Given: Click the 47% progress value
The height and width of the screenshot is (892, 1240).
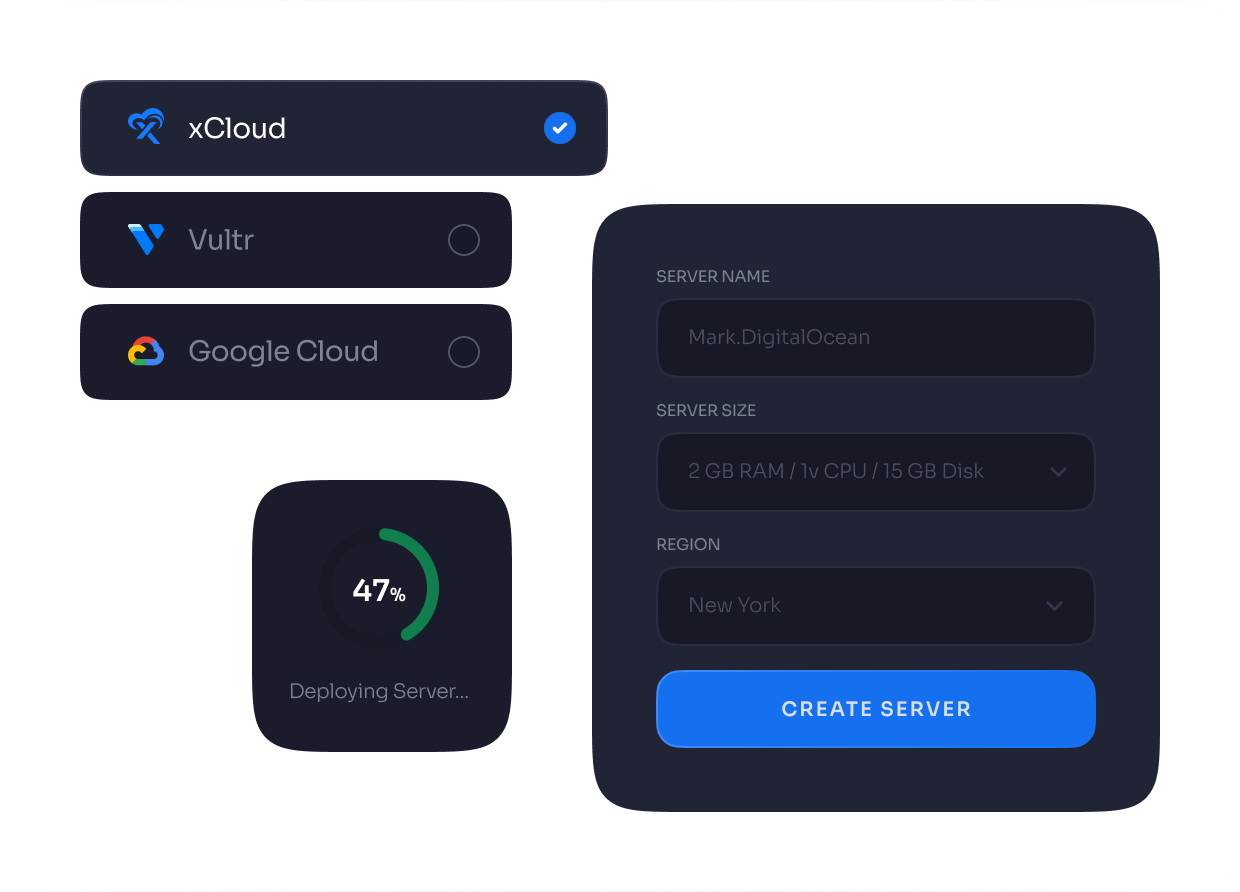Looking at the screenshot, I should [x=379, y=591].
